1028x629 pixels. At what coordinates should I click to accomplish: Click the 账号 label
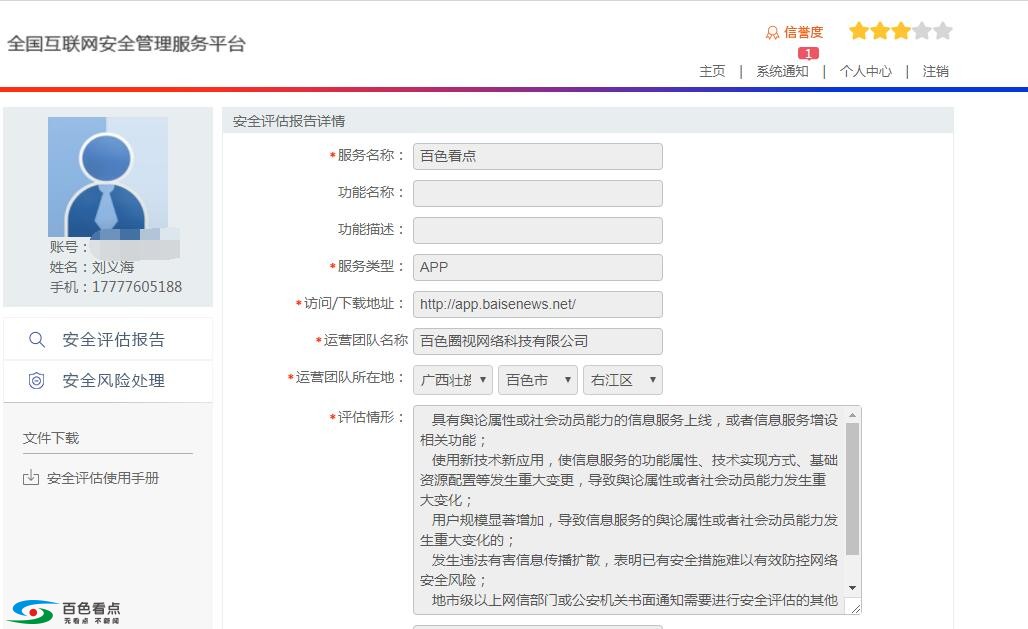point(68,247)
